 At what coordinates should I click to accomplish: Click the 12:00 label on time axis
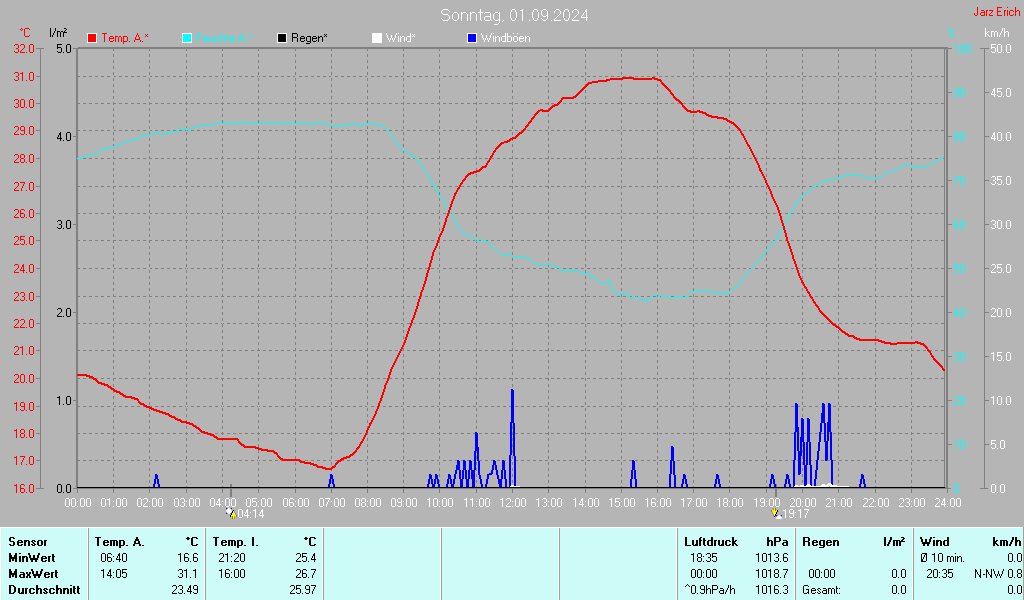[x=512, y=502]
